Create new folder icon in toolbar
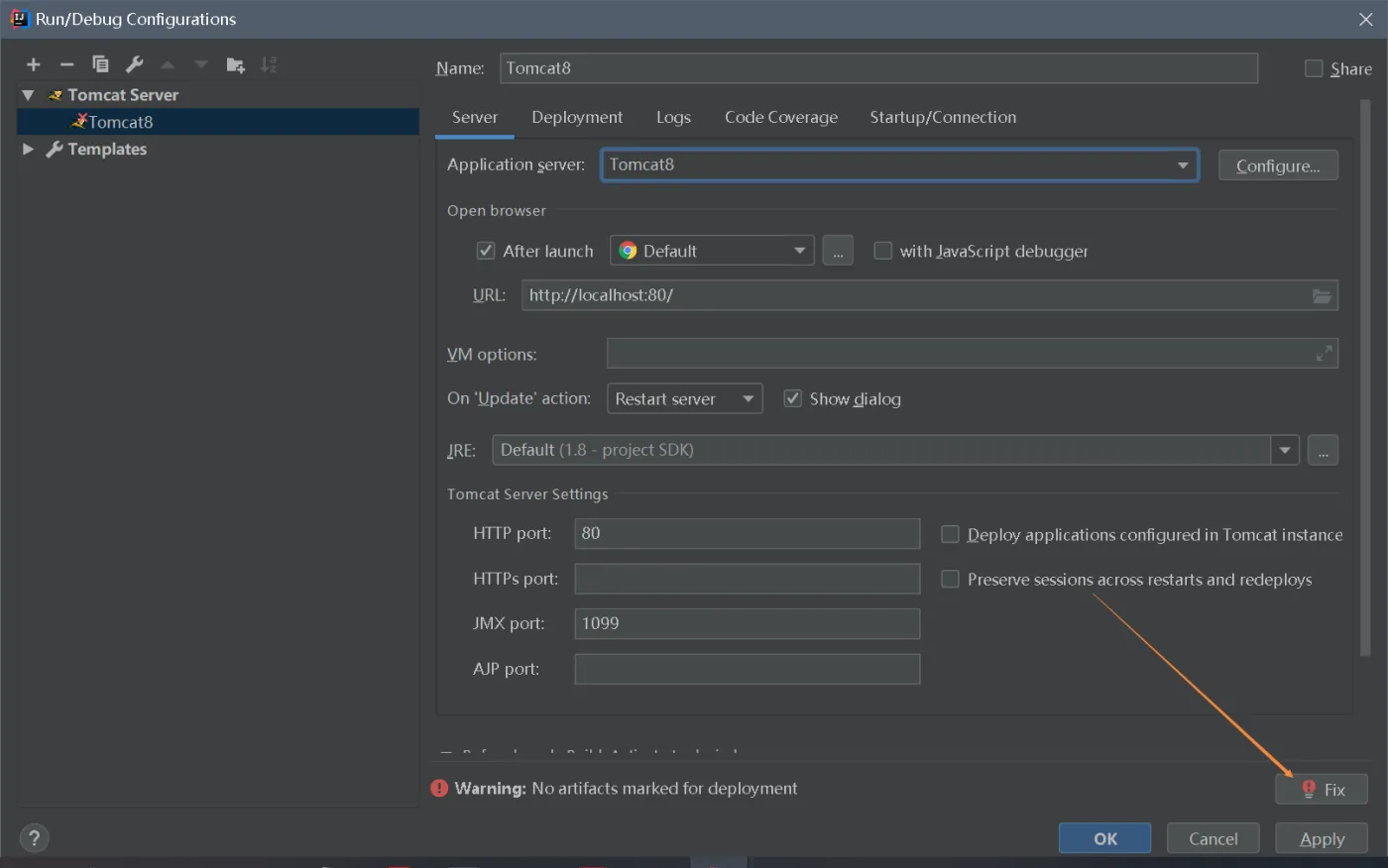This screenshot has height=868, width=1388. 235,64
